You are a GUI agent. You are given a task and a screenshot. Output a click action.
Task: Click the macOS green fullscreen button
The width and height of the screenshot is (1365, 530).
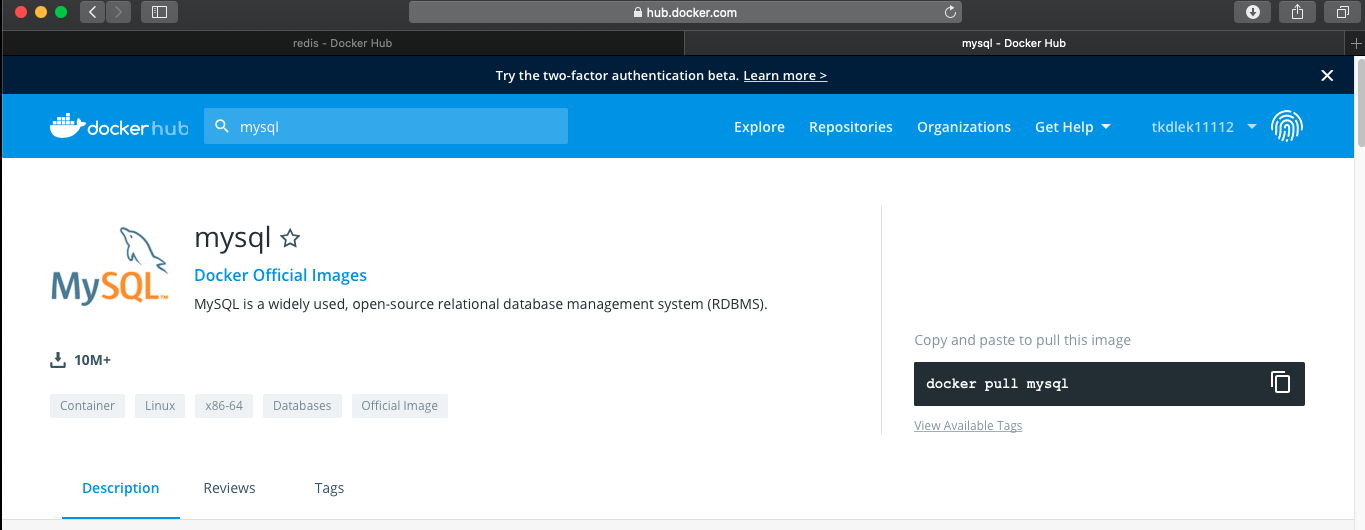[61, 12]
